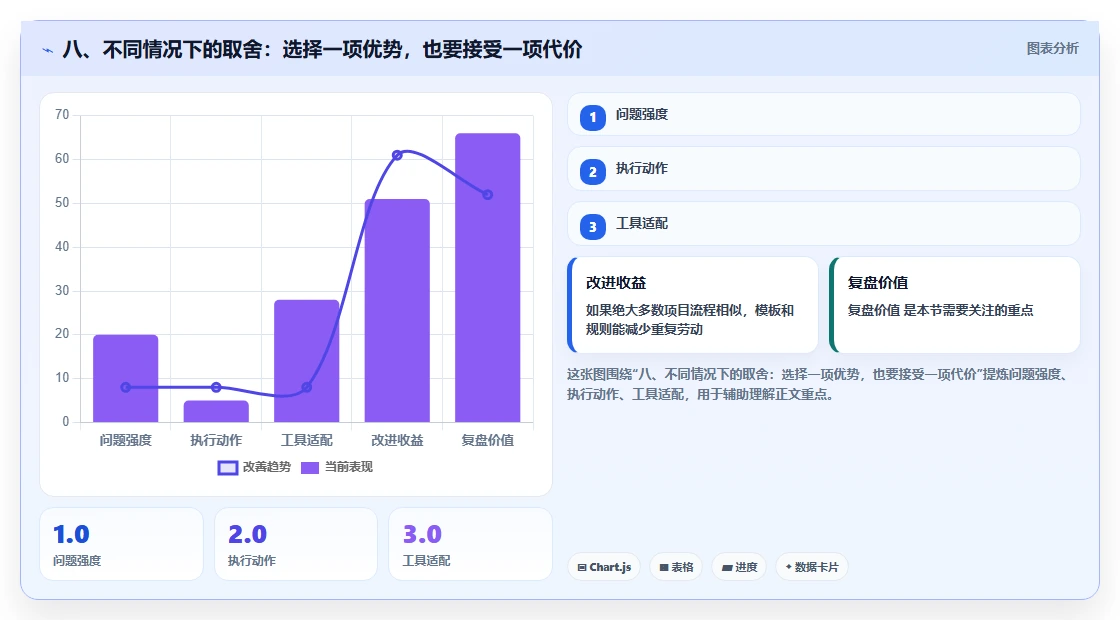The width and height of the screenshot is (1120, 620).
Task: Click the 当前表现 legend text
Action: [349, 467]
